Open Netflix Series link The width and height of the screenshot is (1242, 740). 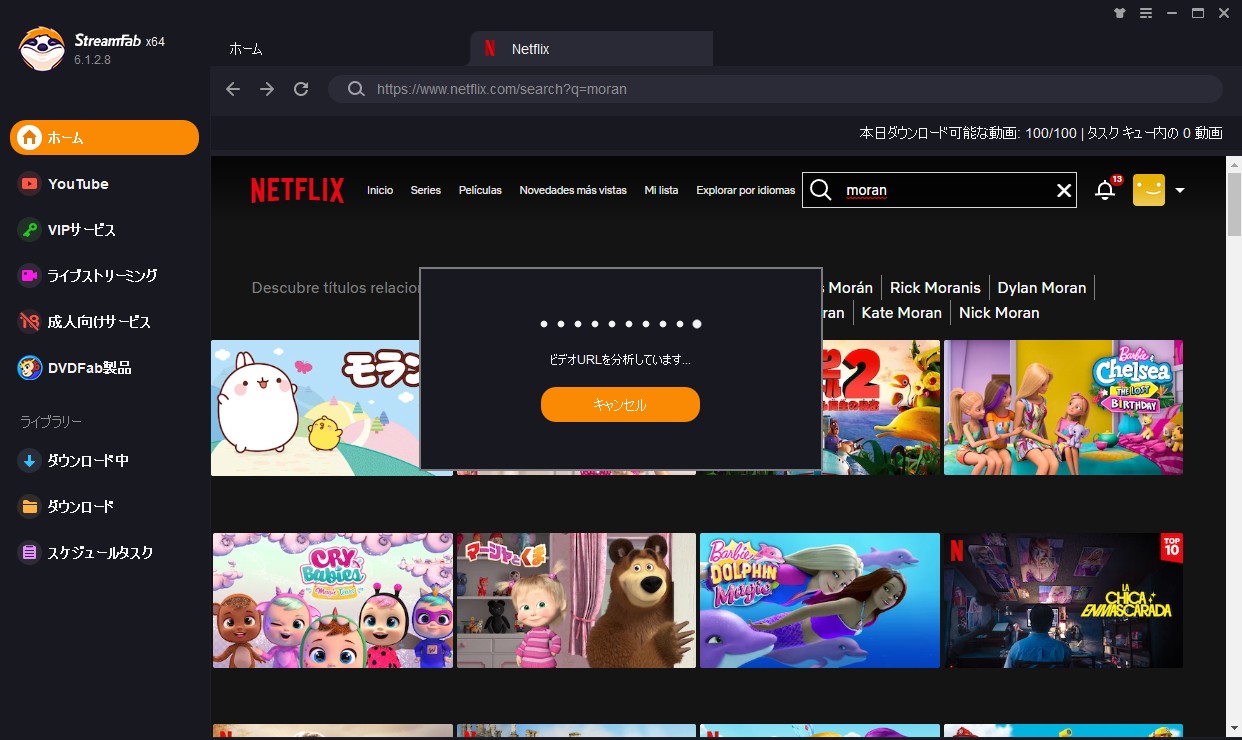(426, 190)
